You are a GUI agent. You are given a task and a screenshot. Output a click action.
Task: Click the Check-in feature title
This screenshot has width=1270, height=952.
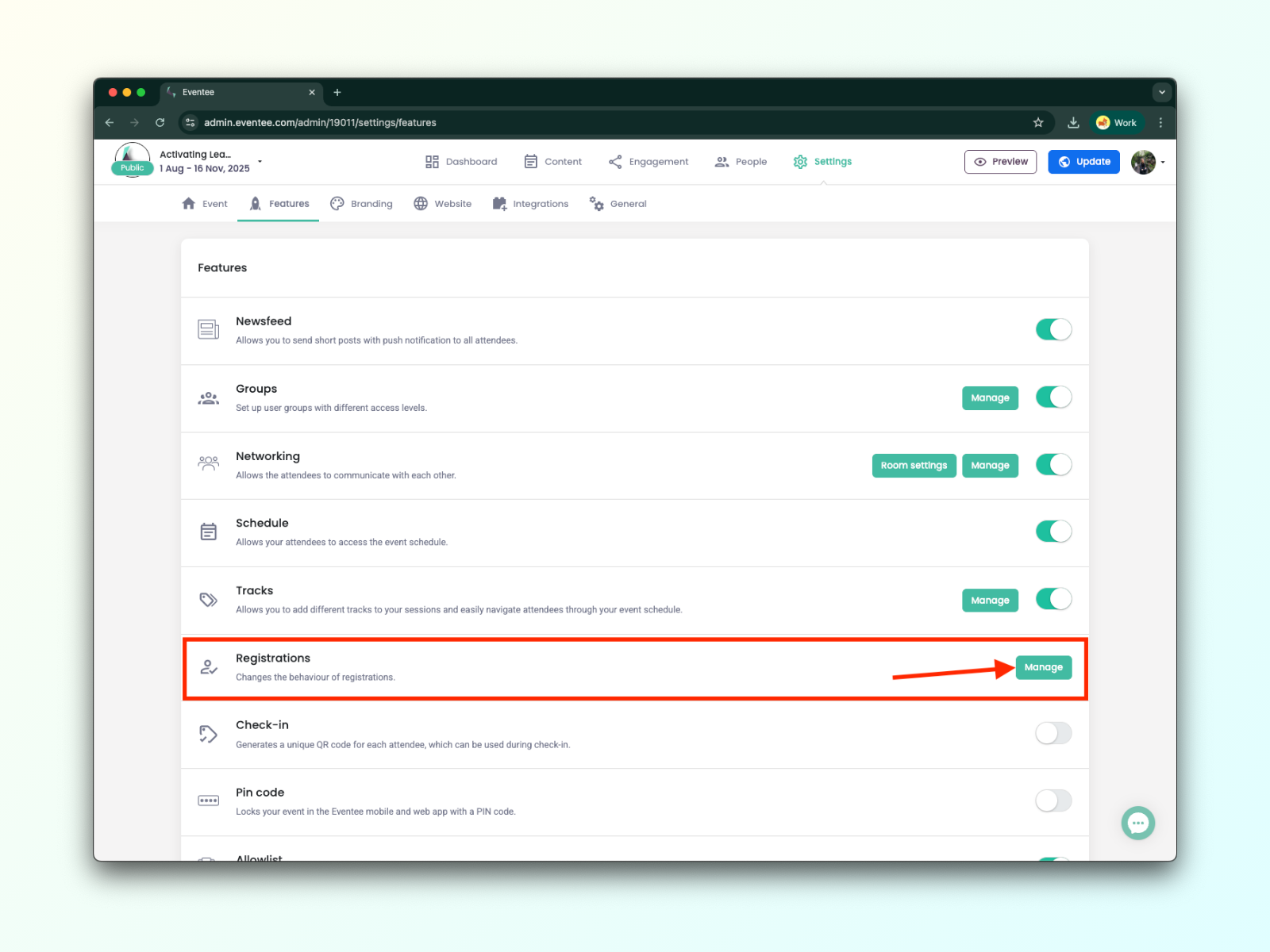pos(262,725)
